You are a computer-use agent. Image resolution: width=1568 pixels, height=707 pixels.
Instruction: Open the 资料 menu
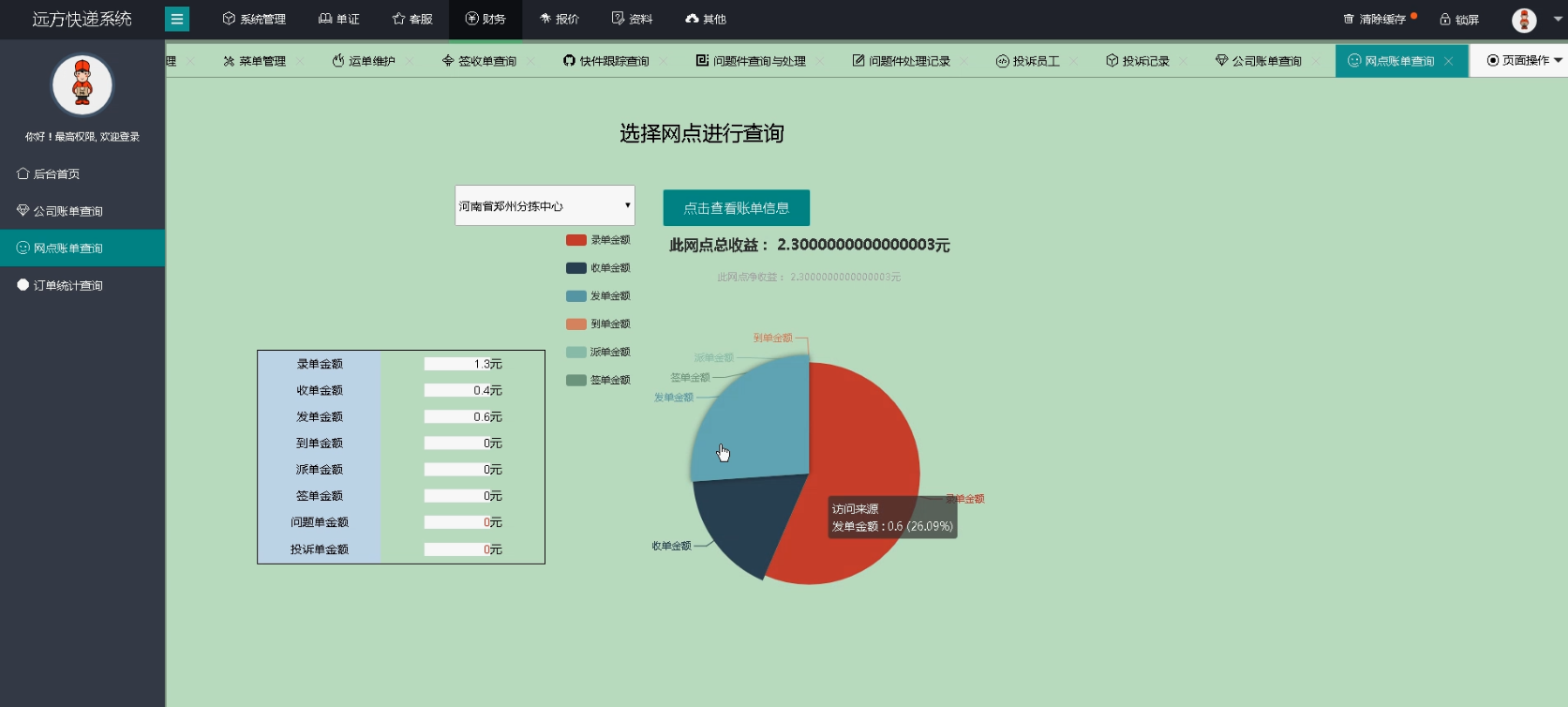[633, 19]
